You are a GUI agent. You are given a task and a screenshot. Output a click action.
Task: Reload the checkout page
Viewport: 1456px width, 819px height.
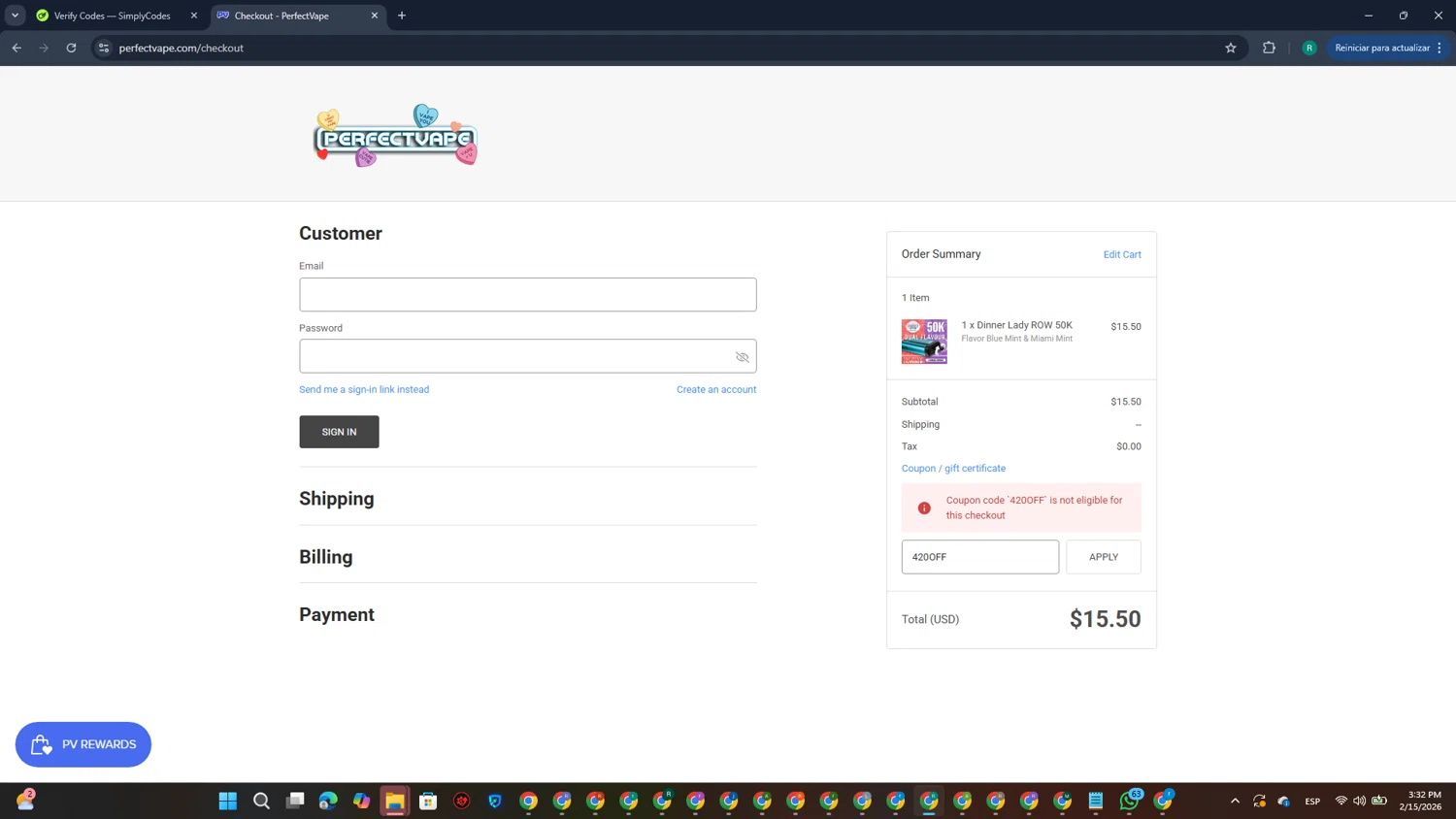71,48
